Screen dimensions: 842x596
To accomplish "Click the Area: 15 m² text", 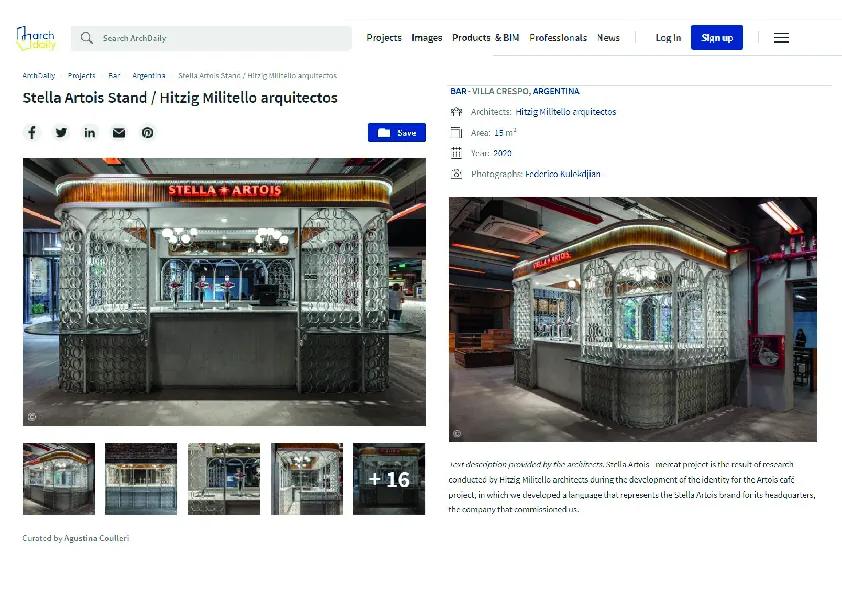I will (493, 133).
